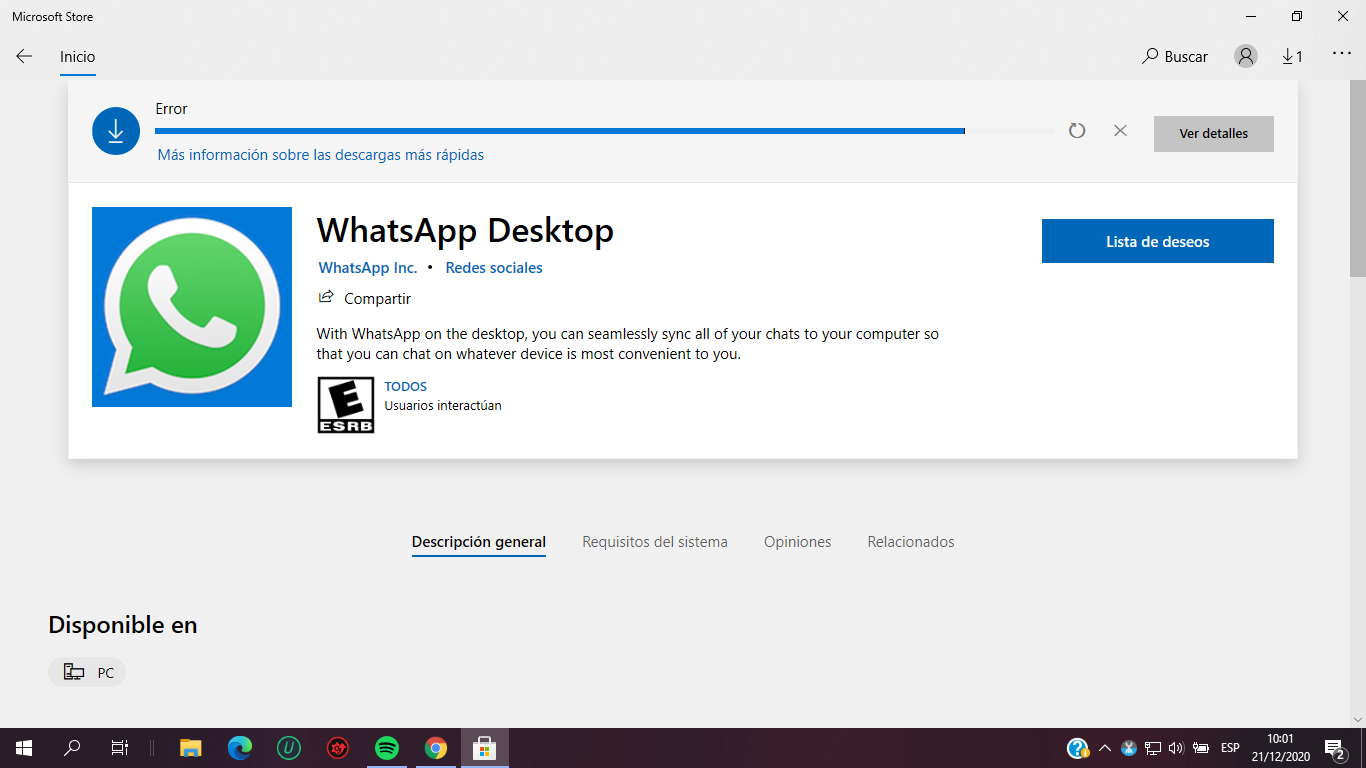
Task: Open downloads and updates indicator
Action: pos(1293,57)
